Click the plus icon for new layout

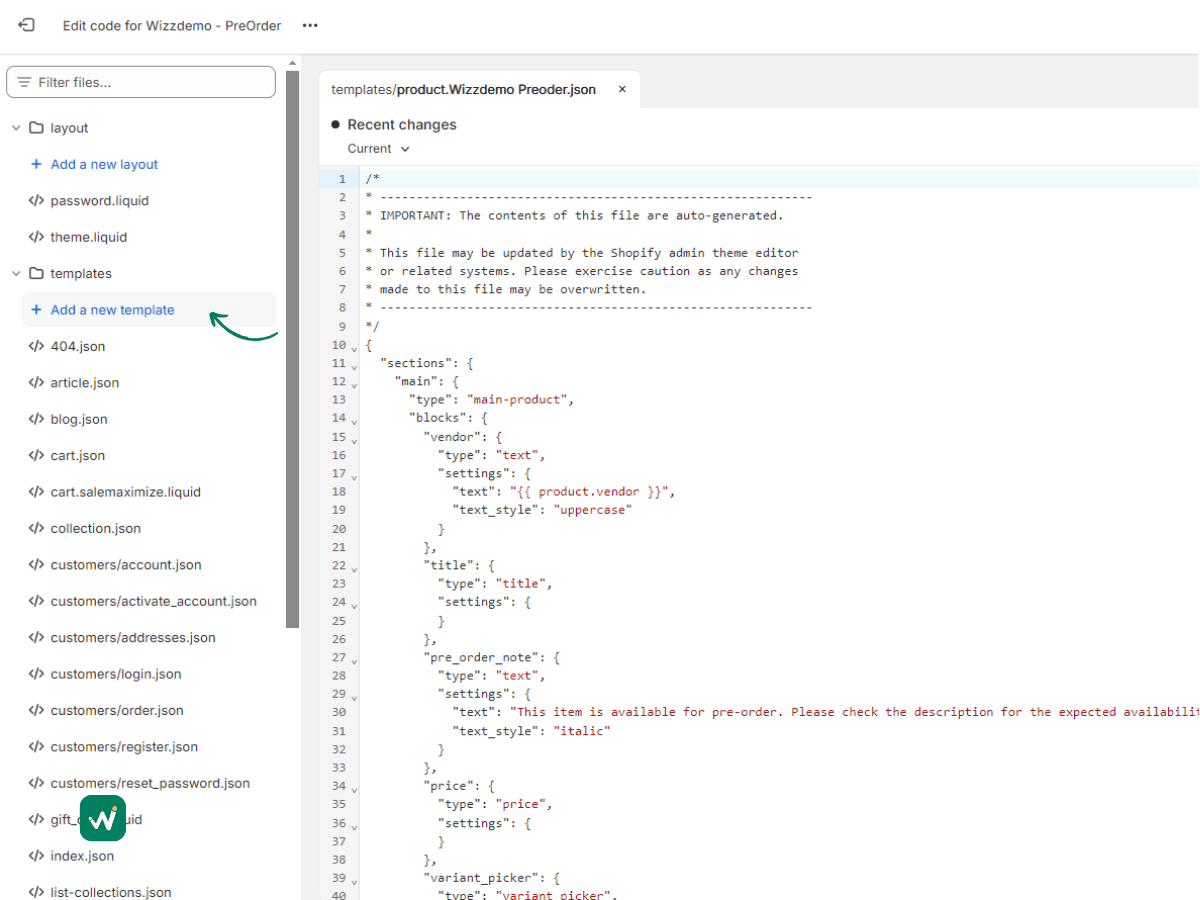(x=36, y=164)
